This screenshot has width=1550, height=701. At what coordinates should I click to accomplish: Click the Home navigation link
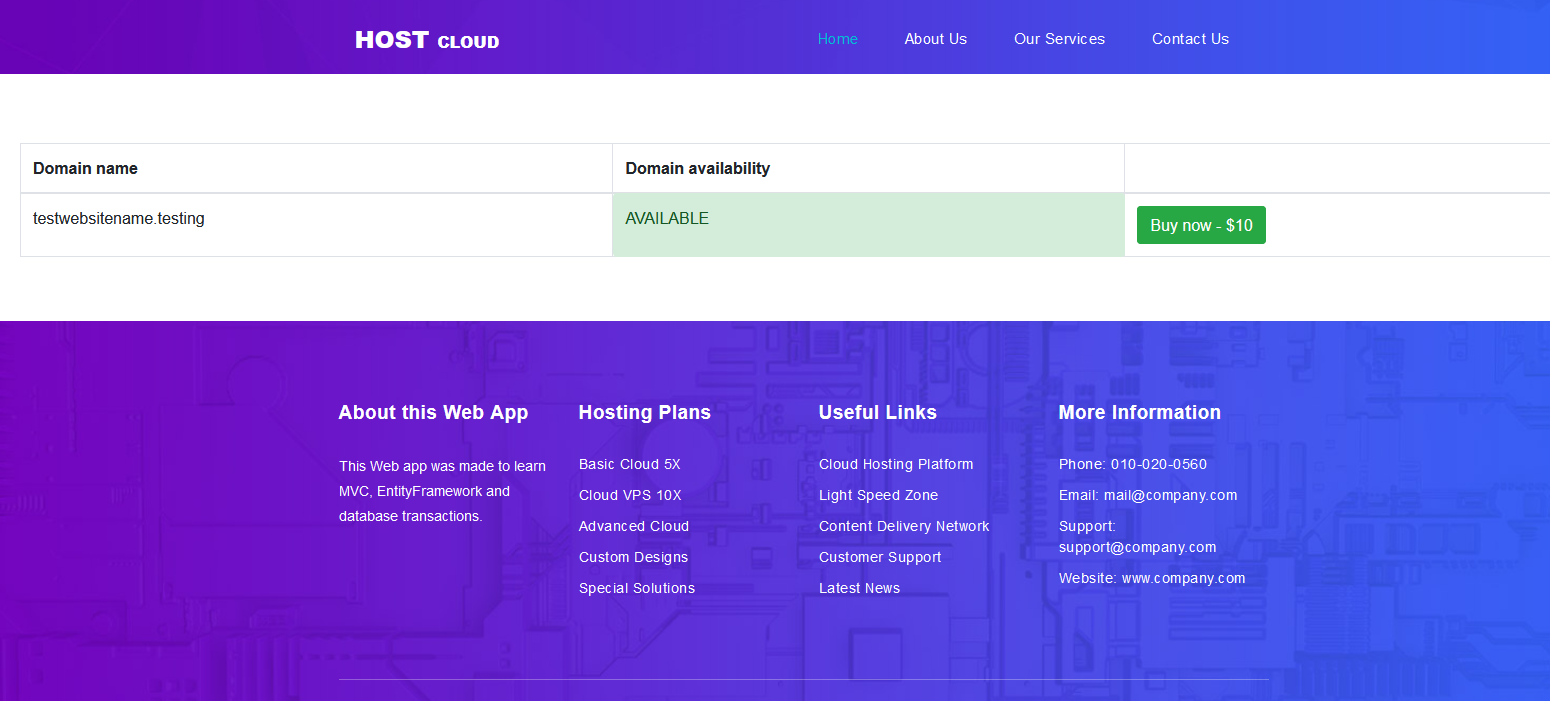pyautogui.click(x=837, y=39)
